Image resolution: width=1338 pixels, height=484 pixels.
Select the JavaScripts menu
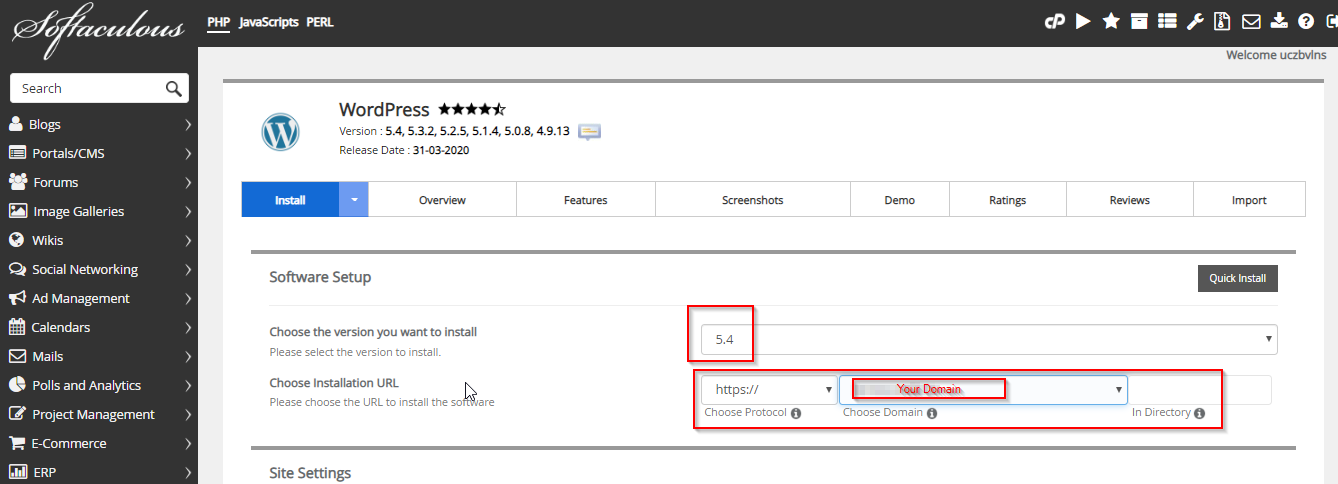click(x=269, y=21)
